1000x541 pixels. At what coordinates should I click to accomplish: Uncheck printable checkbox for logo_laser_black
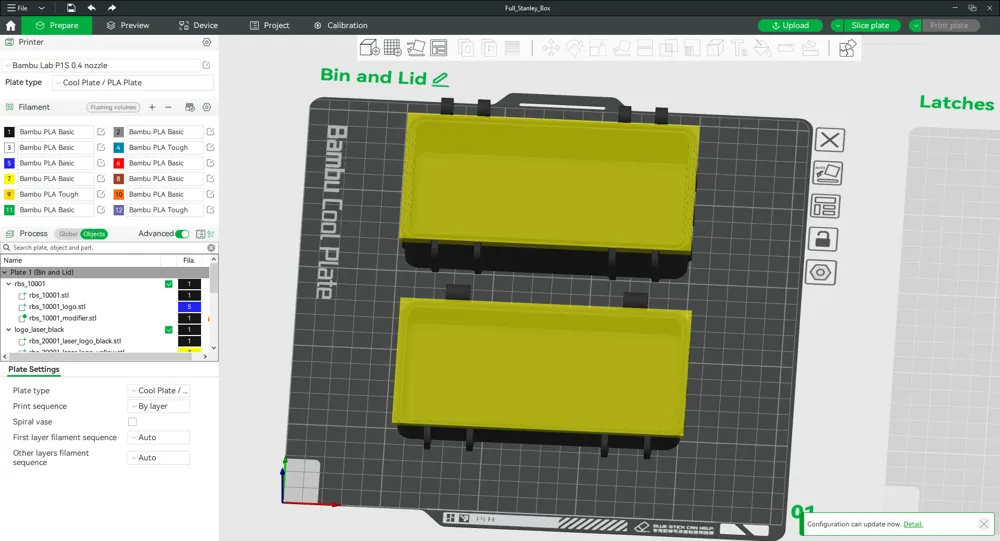click(168, 330)
